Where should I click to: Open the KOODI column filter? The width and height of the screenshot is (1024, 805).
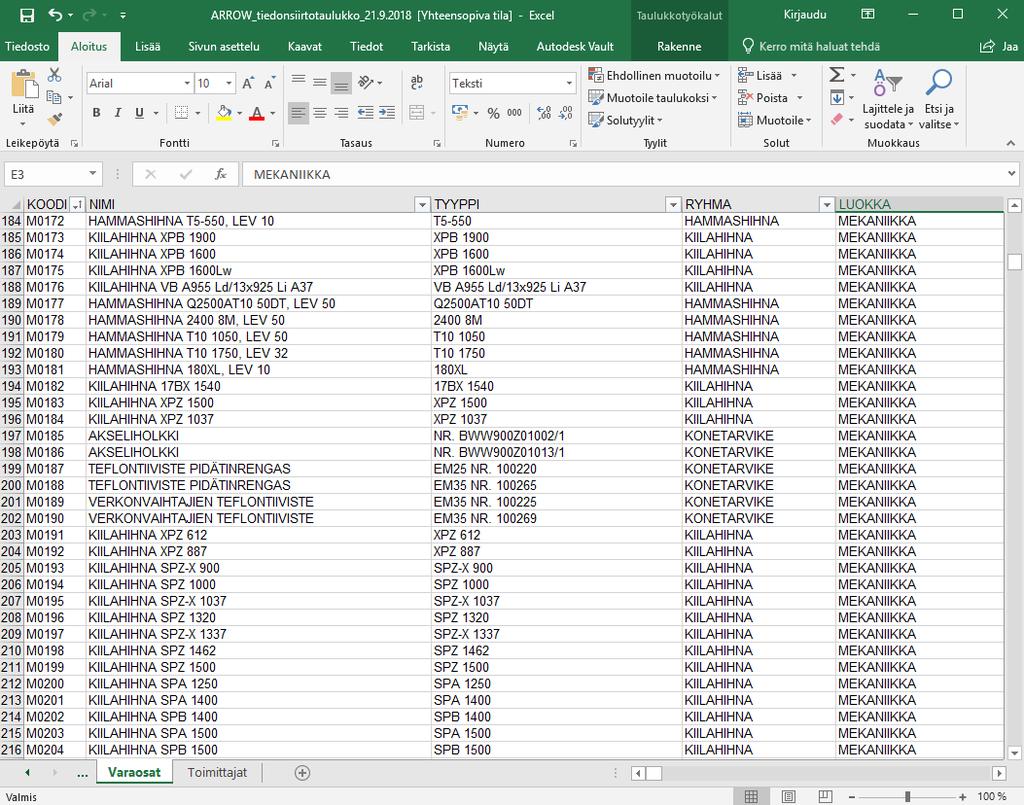point(78,205)
